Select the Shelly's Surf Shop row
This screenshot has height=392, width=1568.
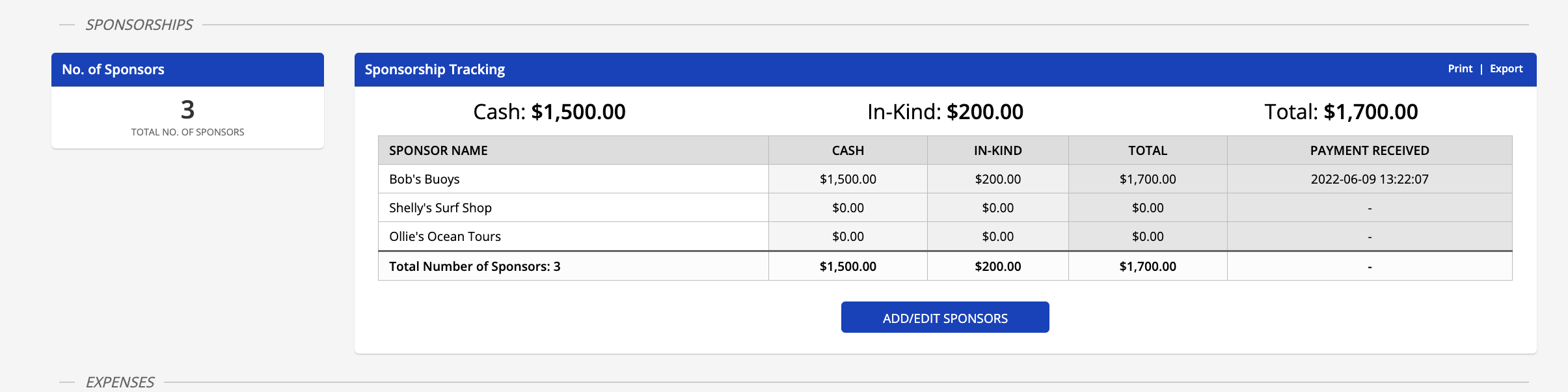(x=440, y=208)
